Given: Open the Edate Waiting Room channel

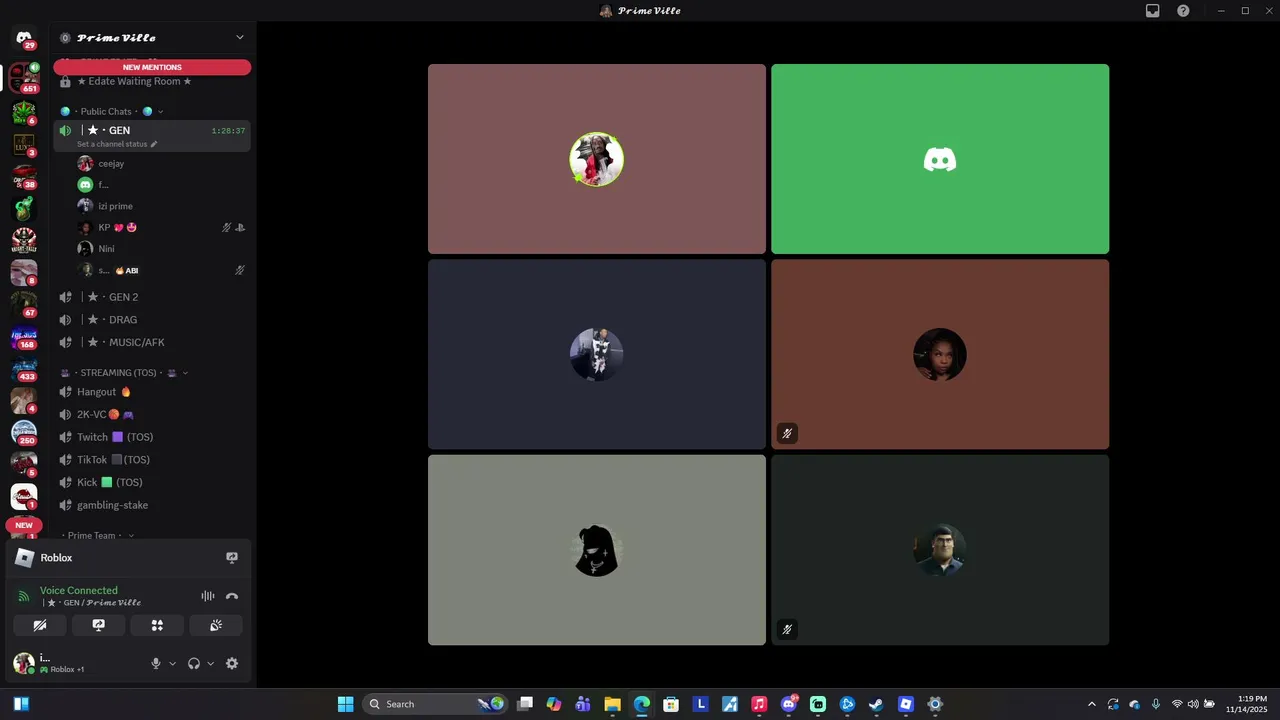Looking at the screenshot, I should [152, 81].
